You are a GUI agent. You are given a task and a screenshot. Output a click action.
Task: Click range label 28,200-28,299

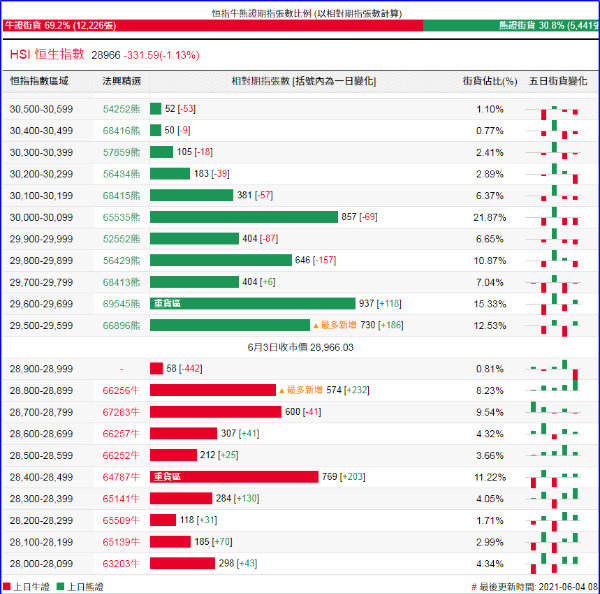click(41, 521)
